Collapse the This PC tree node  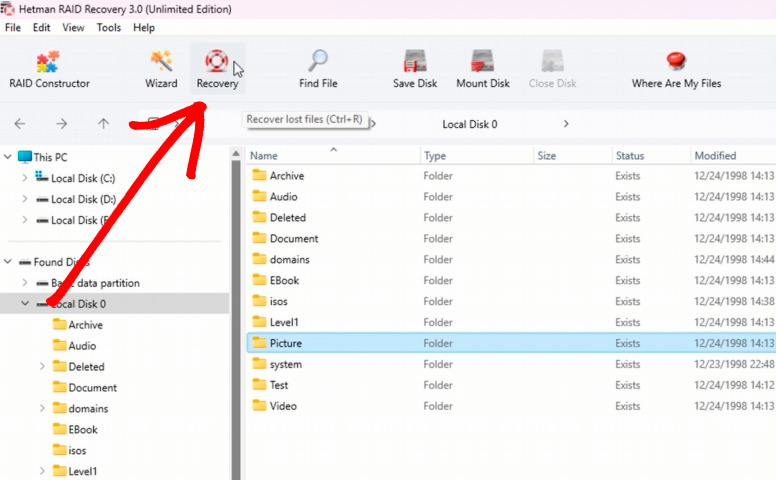point(8,157)
